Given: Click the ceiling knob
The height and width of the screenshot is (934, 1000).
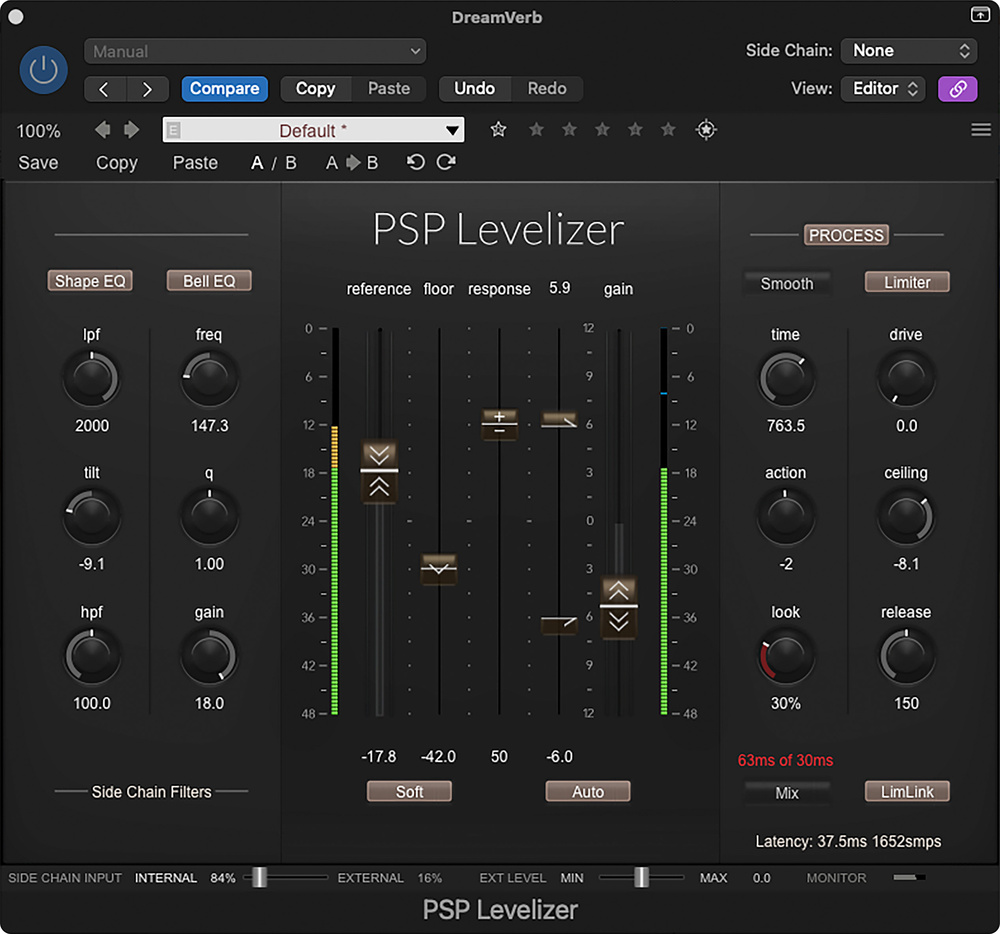Looking at the screenshot, I should coord(906,517).
